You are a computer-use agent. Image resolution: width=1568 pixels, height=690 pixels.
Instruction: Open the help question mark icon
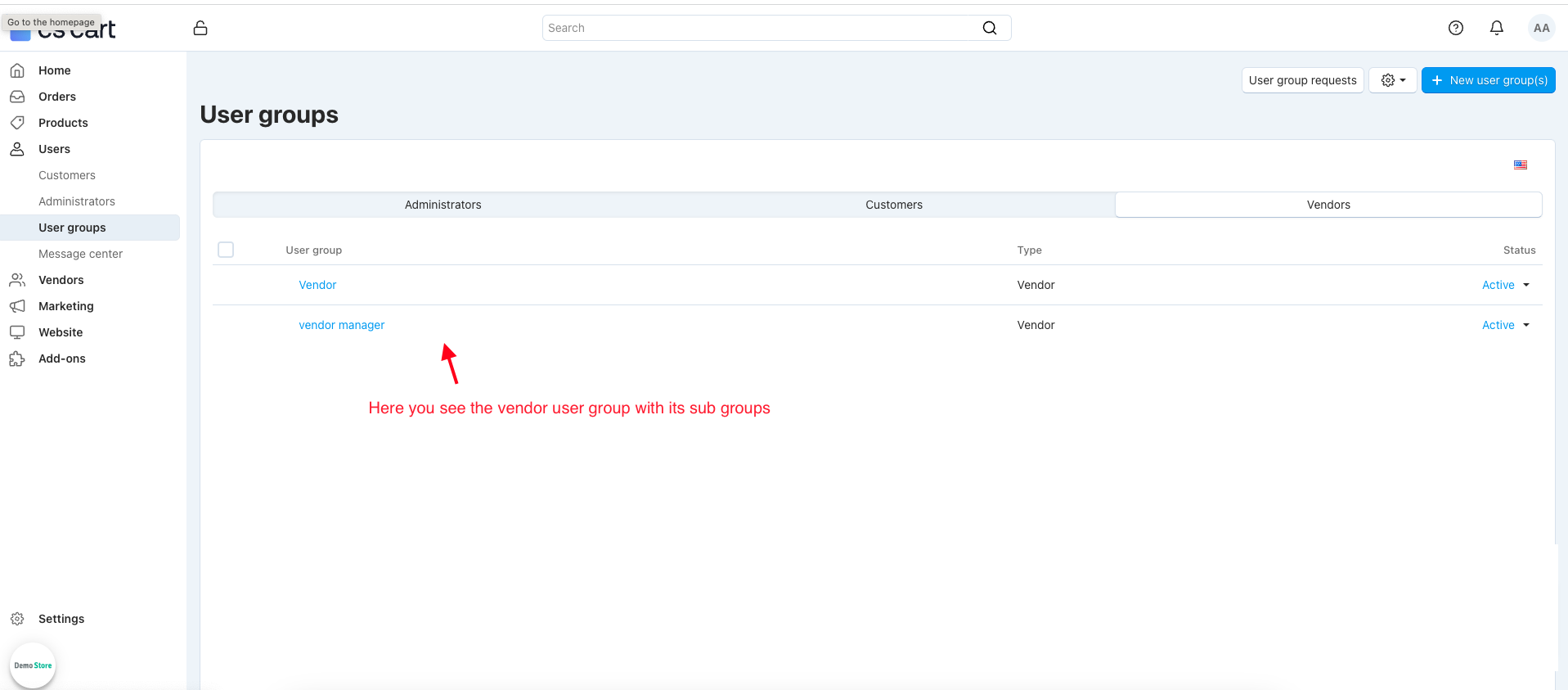coord(1455,28)
